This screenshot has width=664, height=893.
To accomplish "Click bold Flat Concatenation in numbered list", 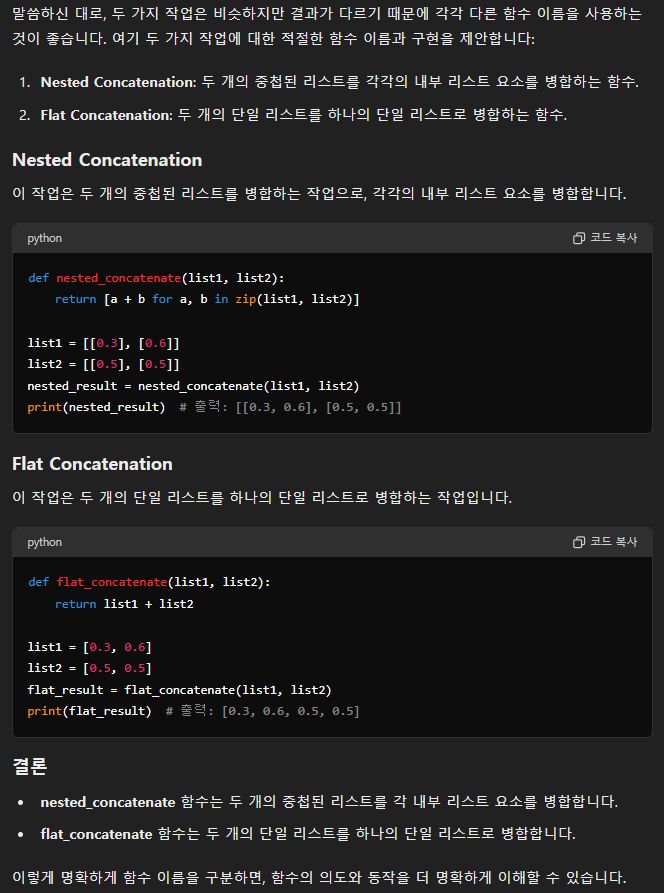I will (106, 115).
